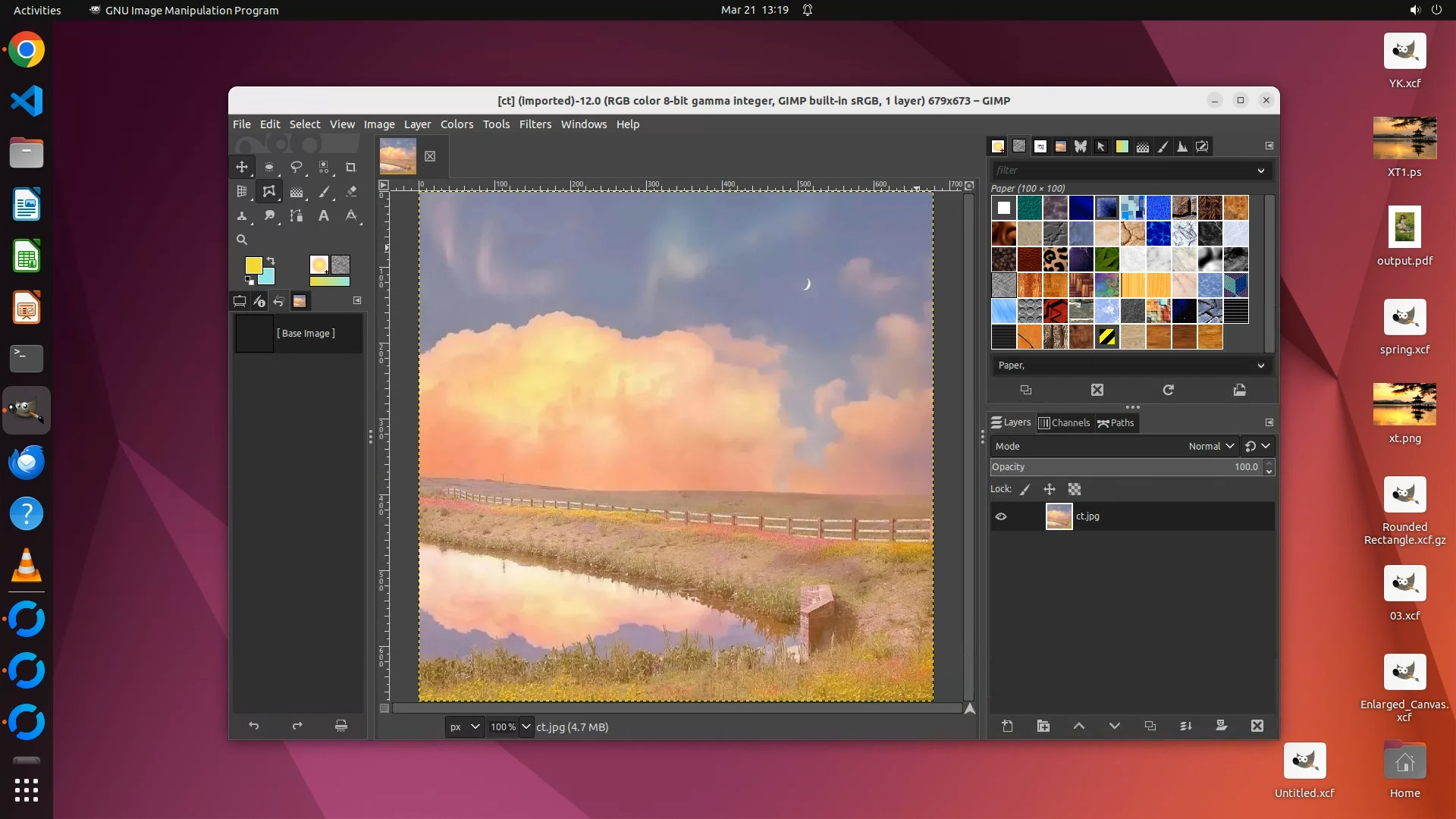Toggle lock alpha channel checkerboard icon
The height and width of the screenshot is (819, 1456).
pyautogui.click(x=1075, y=490)
